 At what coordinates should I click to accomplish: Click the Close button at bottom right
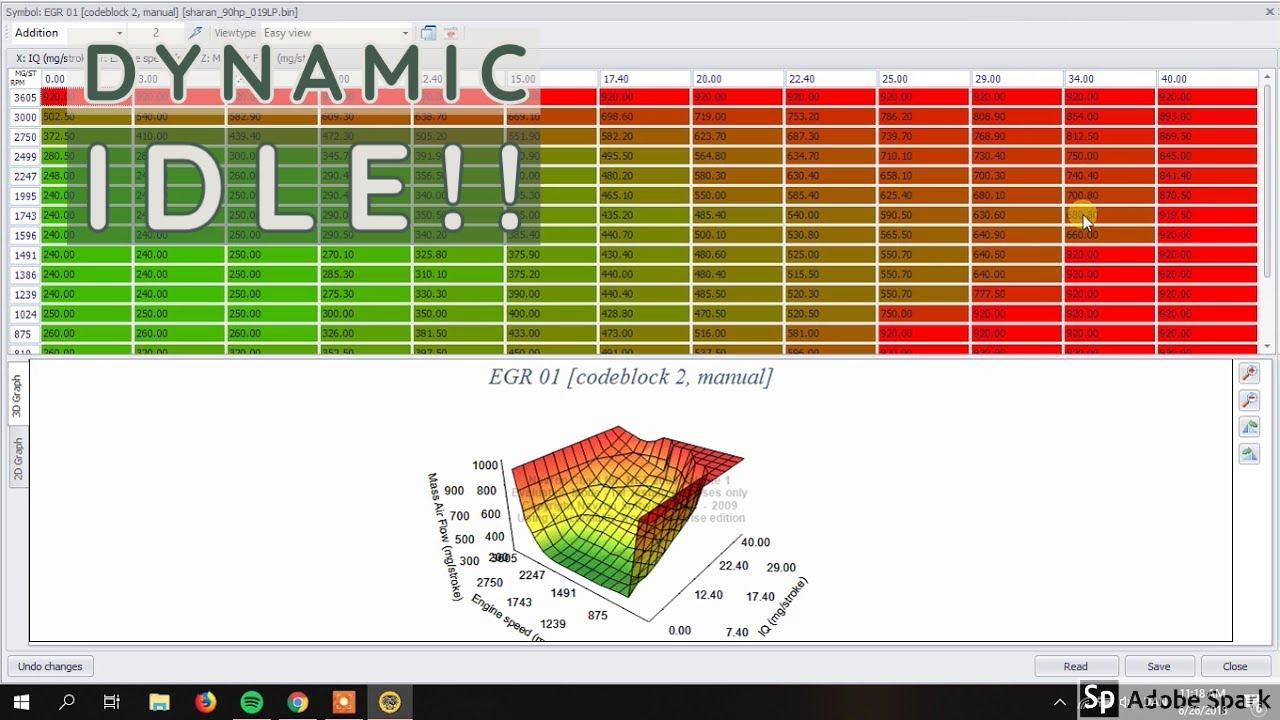tap(1235, 666)
